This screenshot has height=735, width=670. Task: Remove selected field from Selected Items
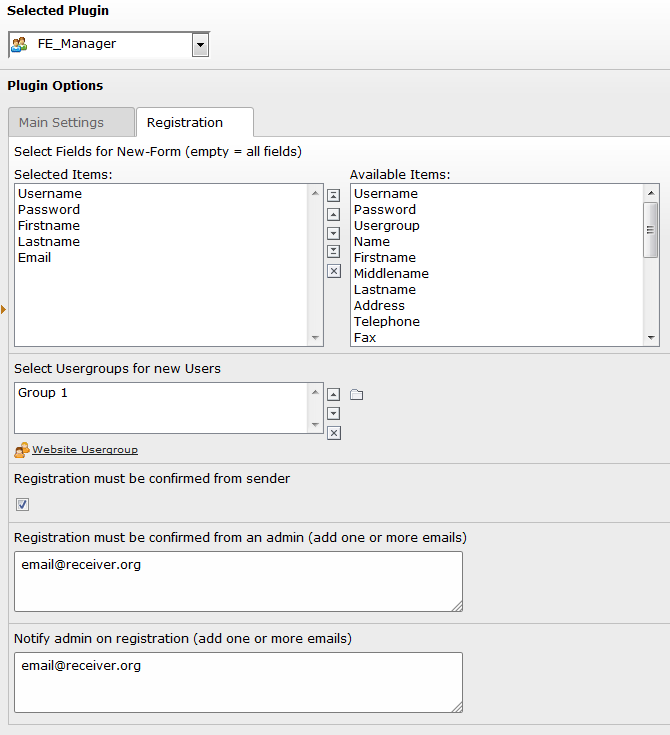click(x=334, y=271)
